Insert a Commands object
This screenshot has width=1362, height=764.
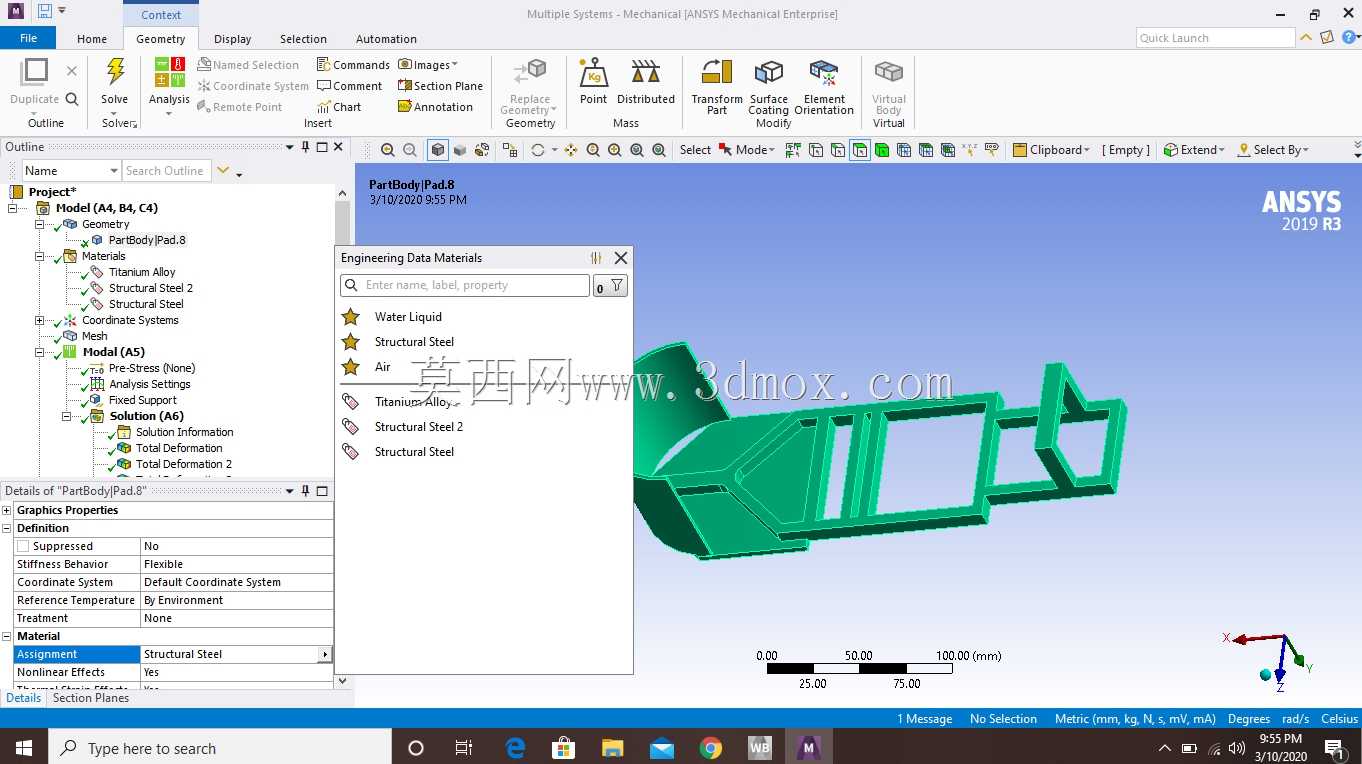click(x=353, y=65)
